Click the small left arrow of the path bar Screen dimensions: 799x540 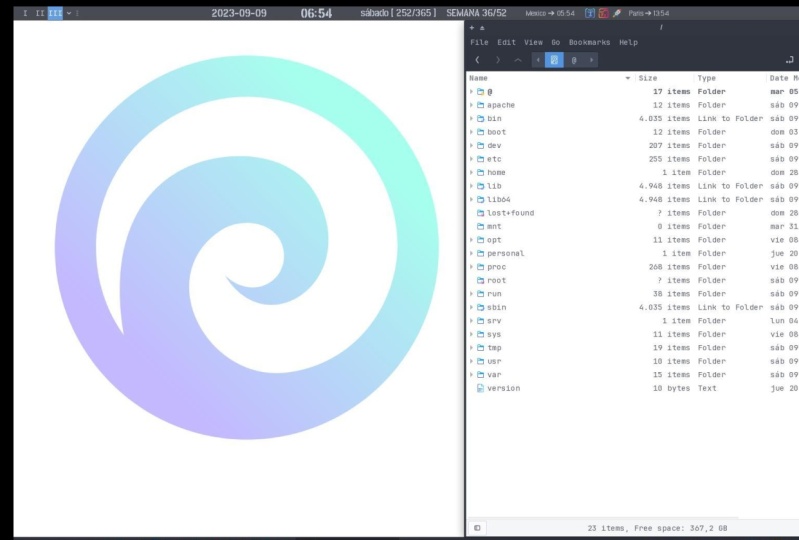point(538,60)
